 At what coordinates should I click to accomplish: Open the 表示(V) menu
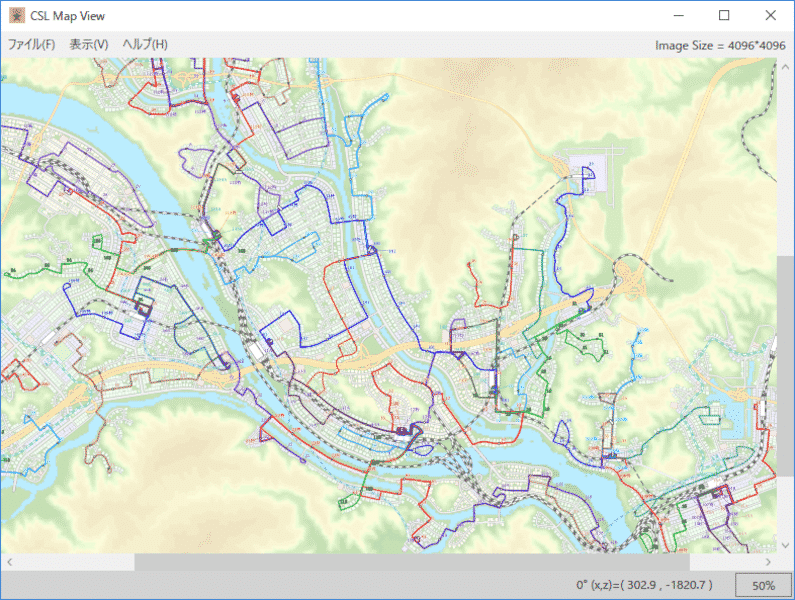[x=89, y=45]
